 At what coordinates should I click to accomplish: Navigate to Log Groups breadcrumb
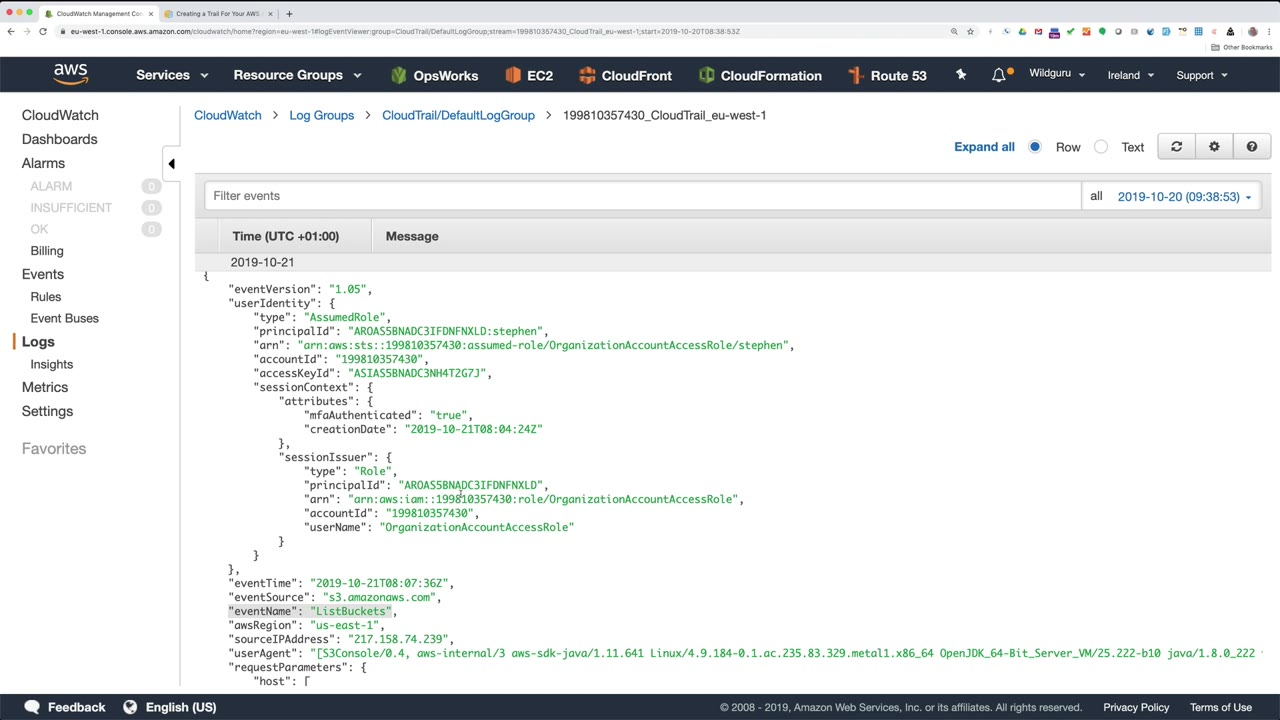321,115
